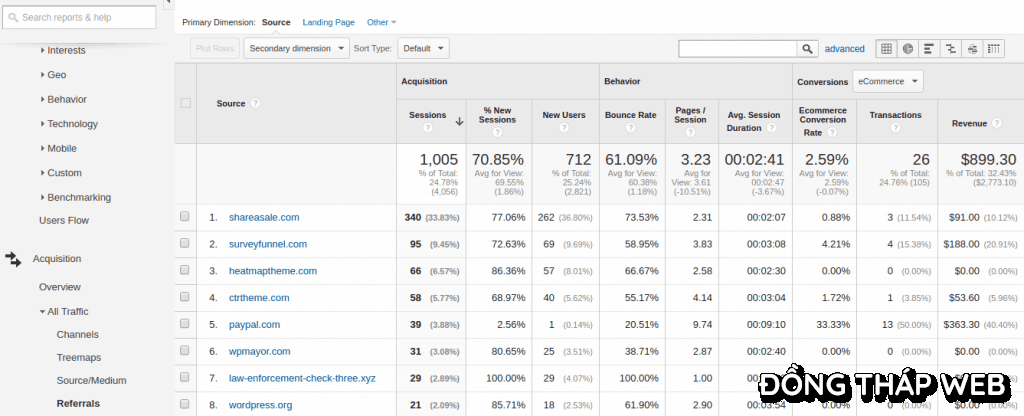Click the Plot Rows button
The height and width of the screenshot is (416, 1024).
click(215, 48)
